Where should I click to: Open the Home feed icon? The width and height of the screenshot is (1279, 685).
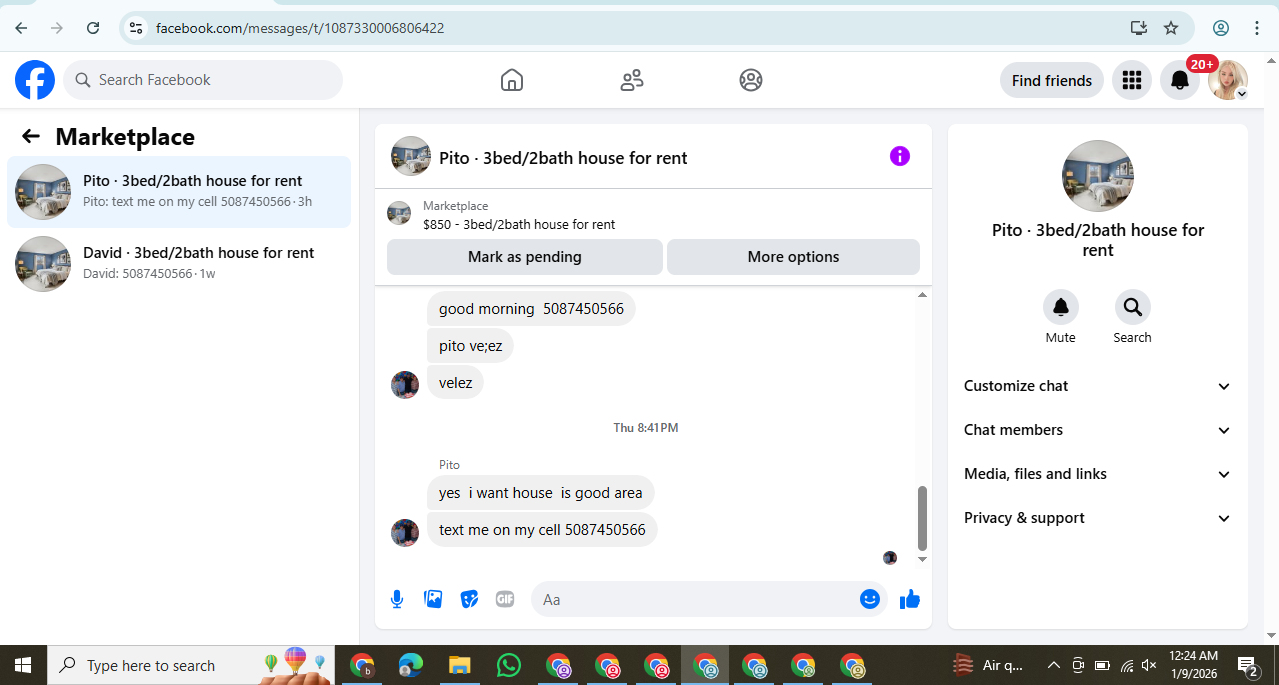[x=512, y=80]
